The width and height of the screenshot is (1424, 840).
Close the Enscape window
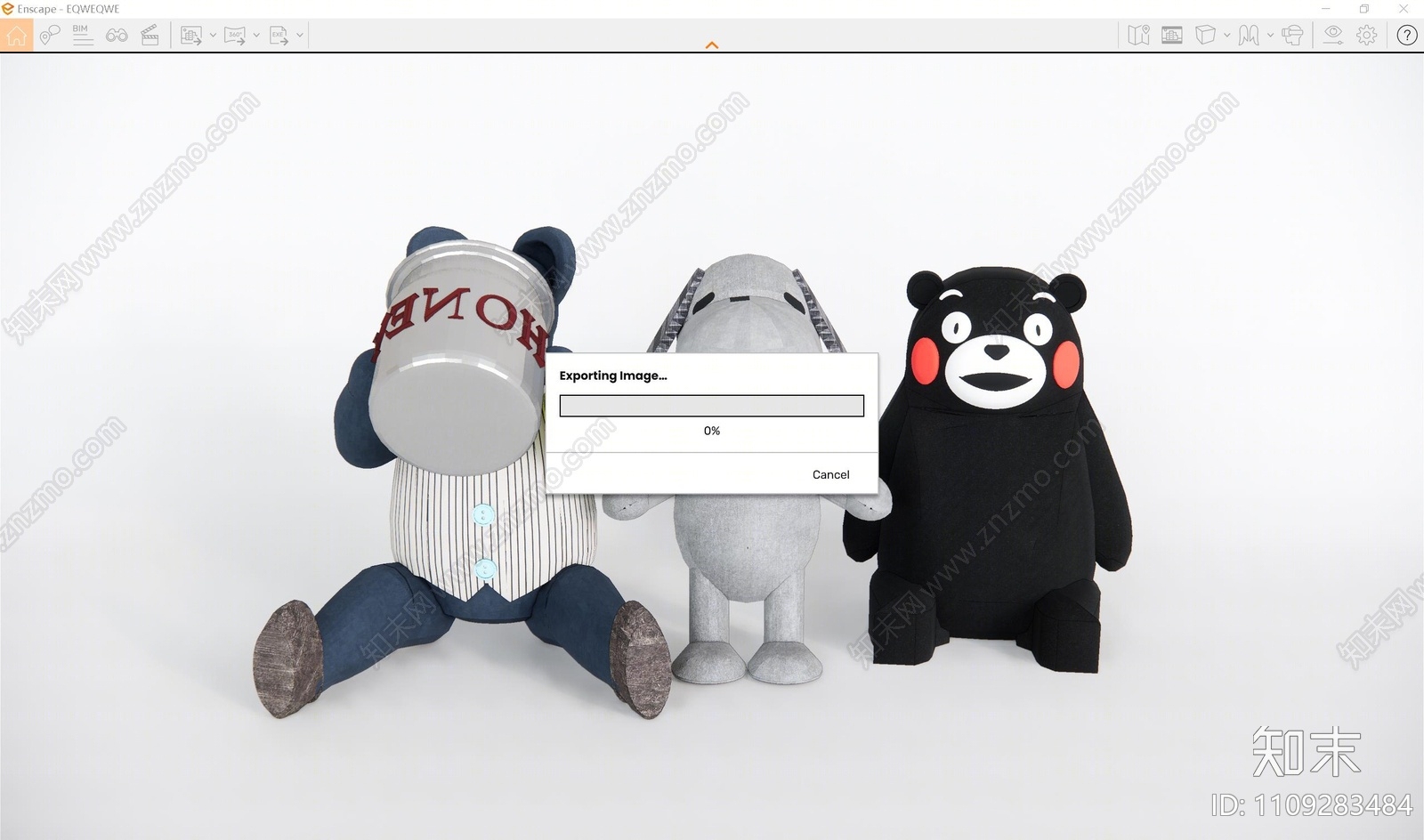[1404, 9]
